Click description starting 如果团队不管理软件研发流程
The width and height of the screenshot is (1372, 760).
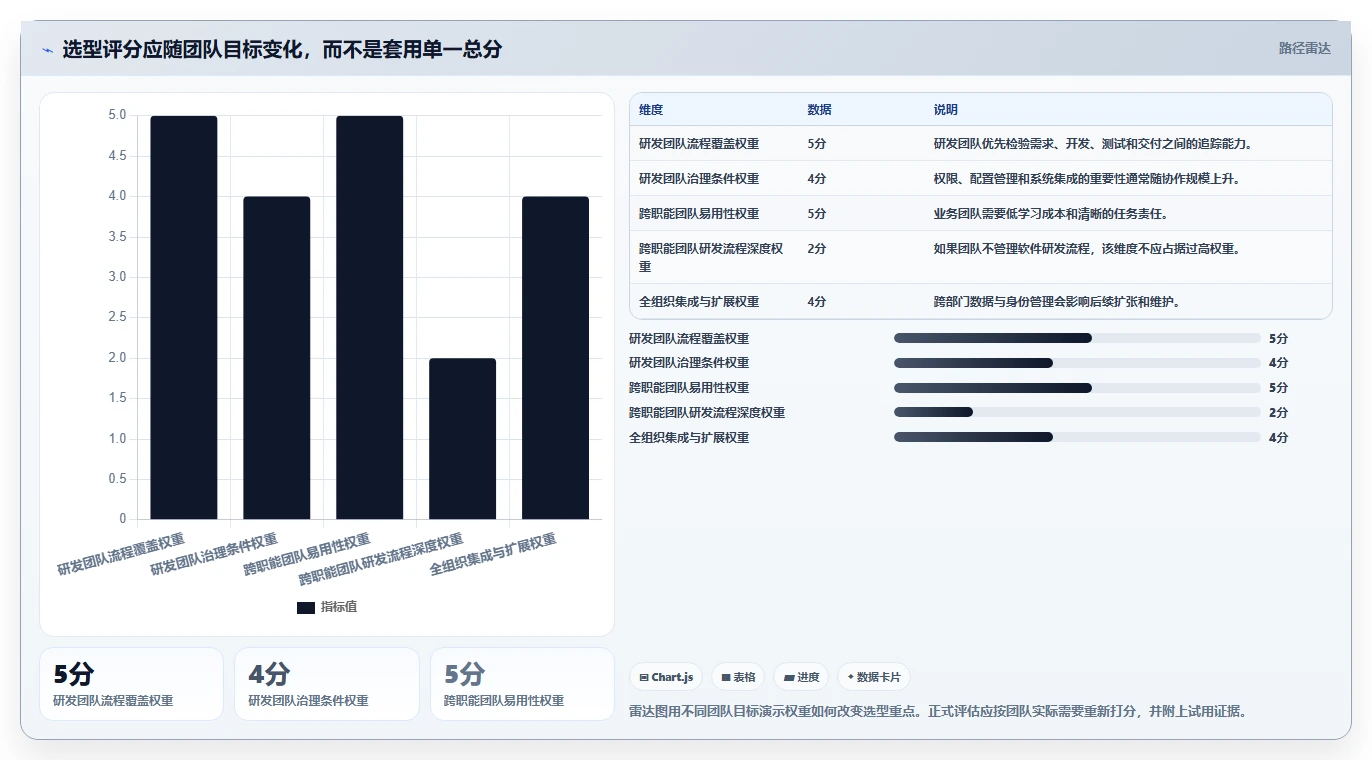coord(1087,249)
